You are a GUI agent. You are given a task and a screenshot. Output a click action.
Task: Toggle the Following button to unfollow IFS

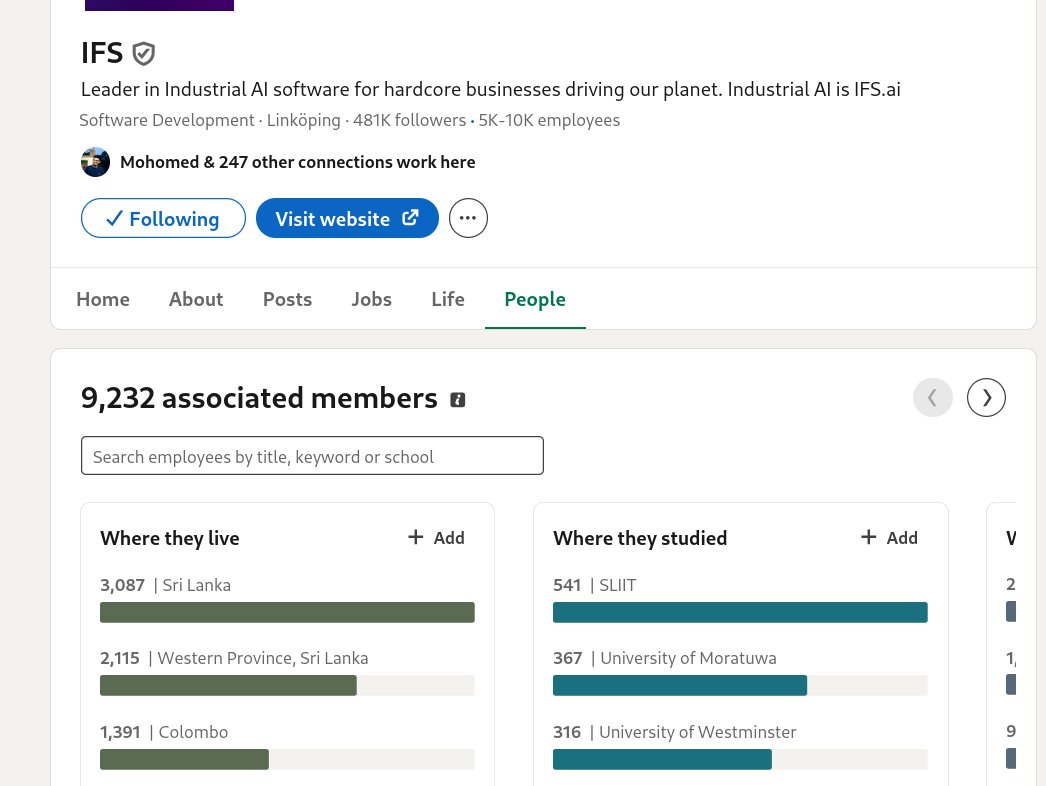pyautogui.click(x=163, y=218)
